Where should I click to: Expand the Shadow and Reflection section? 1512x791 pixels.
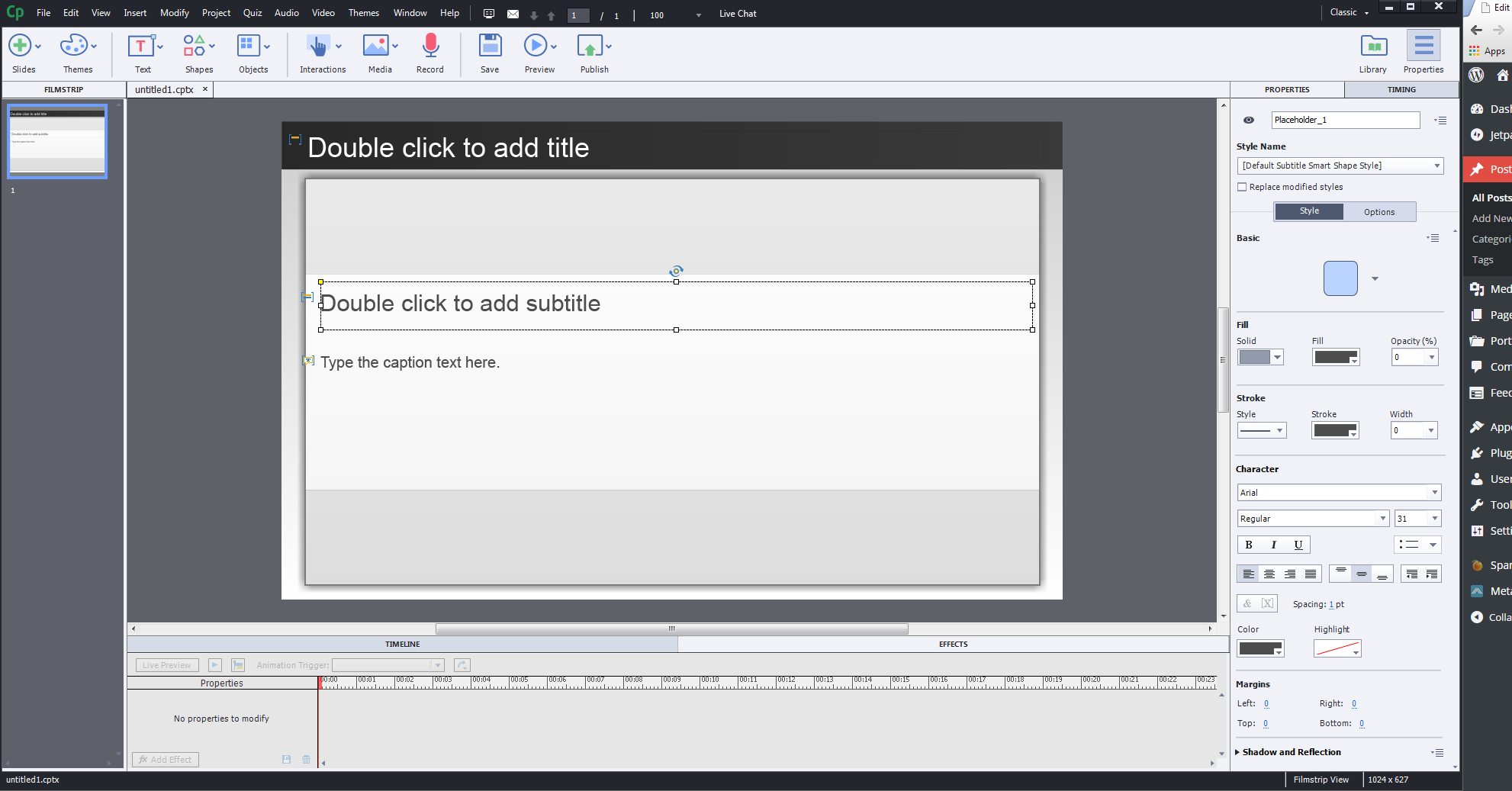[1237, 753]
